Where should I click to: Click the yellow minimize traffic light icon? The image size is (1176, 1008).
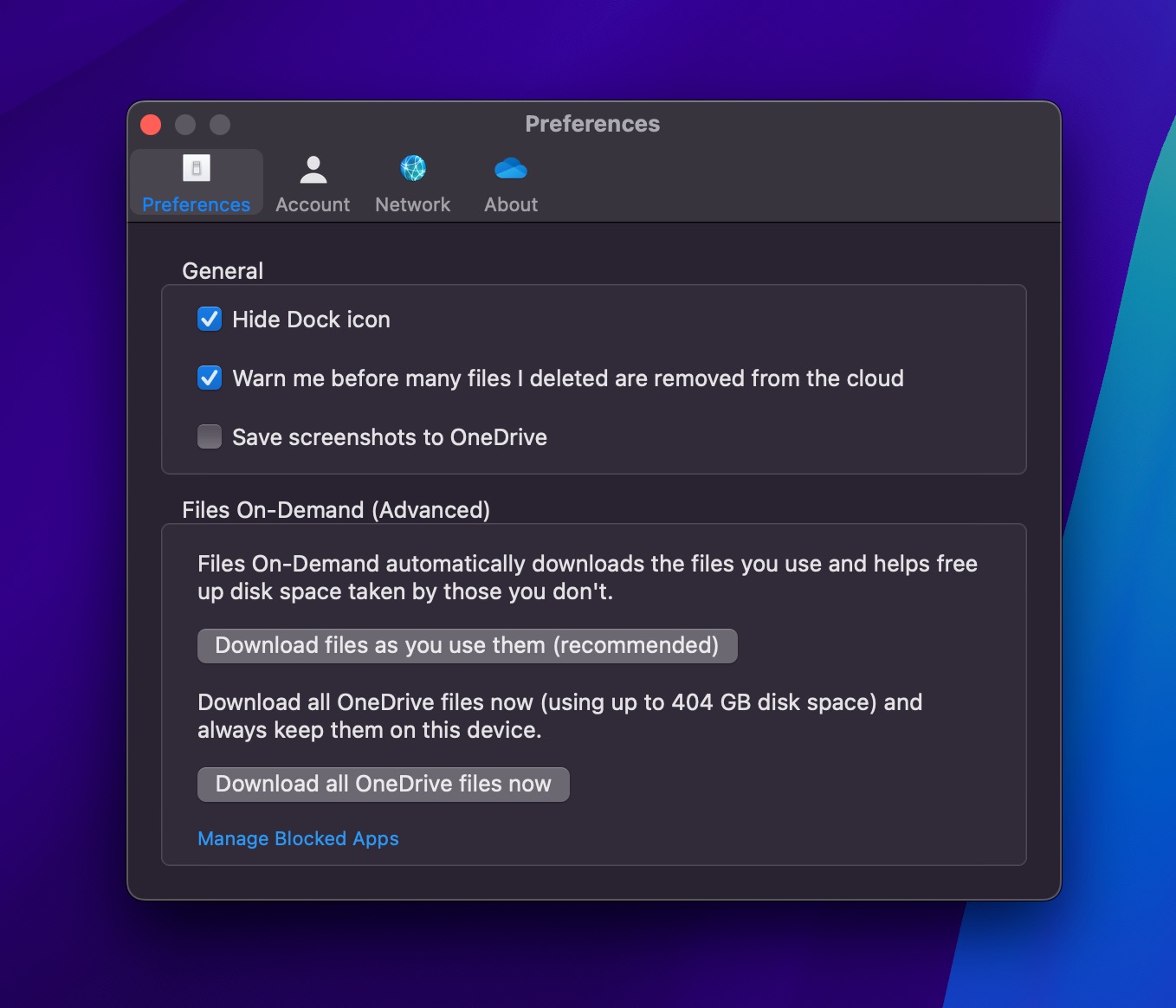coord(184,124)
